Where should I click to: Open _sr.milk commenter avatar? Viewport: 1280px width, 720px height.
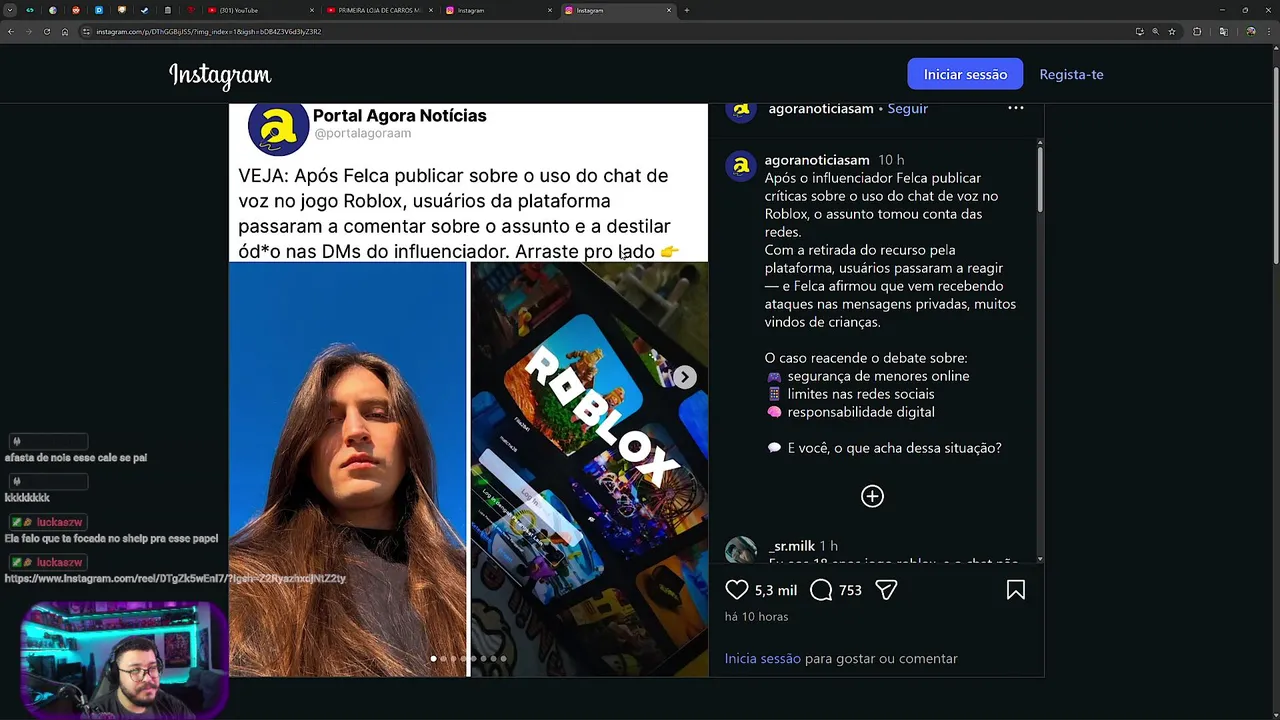click(x=741, y=551)
